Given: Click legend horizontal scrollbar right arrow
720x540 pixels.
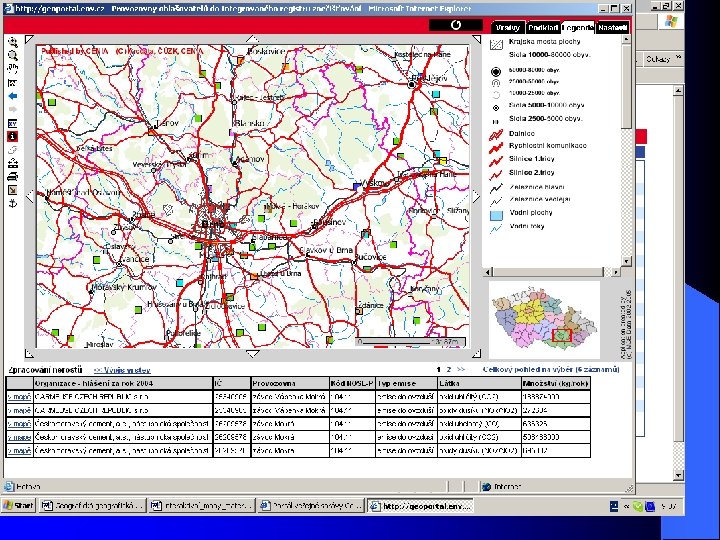Looking at the screenshot, I should pos(616,272).
